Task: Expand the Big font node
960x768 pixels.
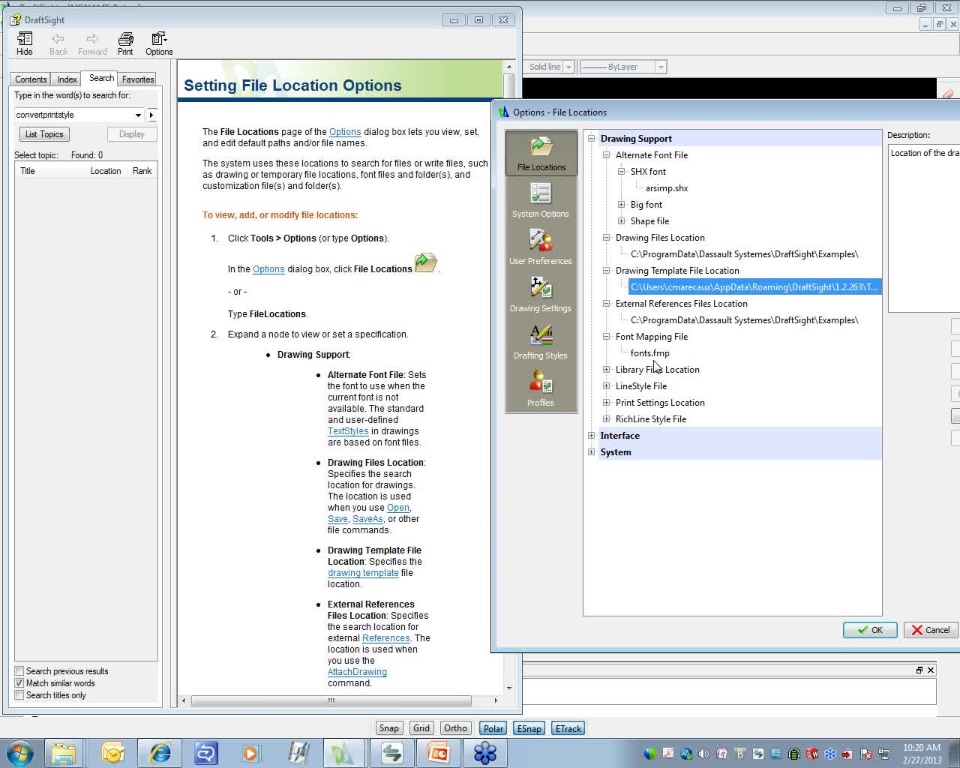Action: coord(621,205)
